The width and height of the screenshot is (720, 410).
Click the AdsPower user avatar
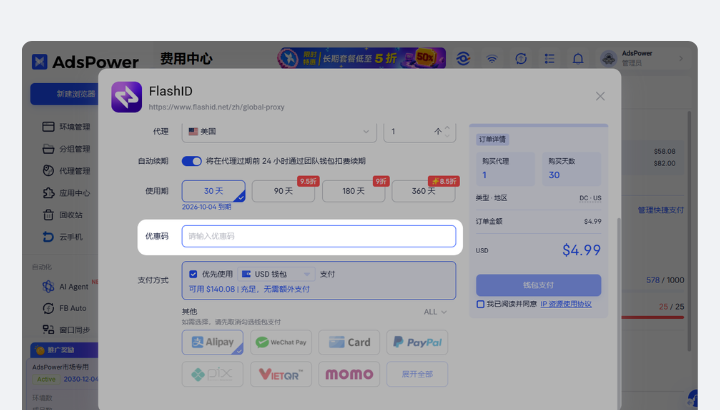pyautogui.click(x=609, y=59)
